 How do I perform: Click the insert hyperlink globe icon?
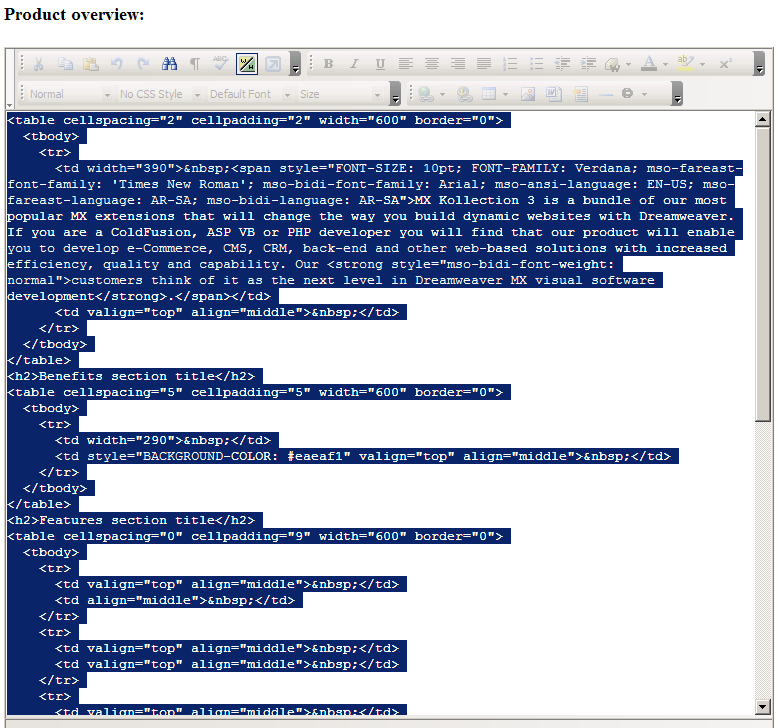tap(426, 94)
